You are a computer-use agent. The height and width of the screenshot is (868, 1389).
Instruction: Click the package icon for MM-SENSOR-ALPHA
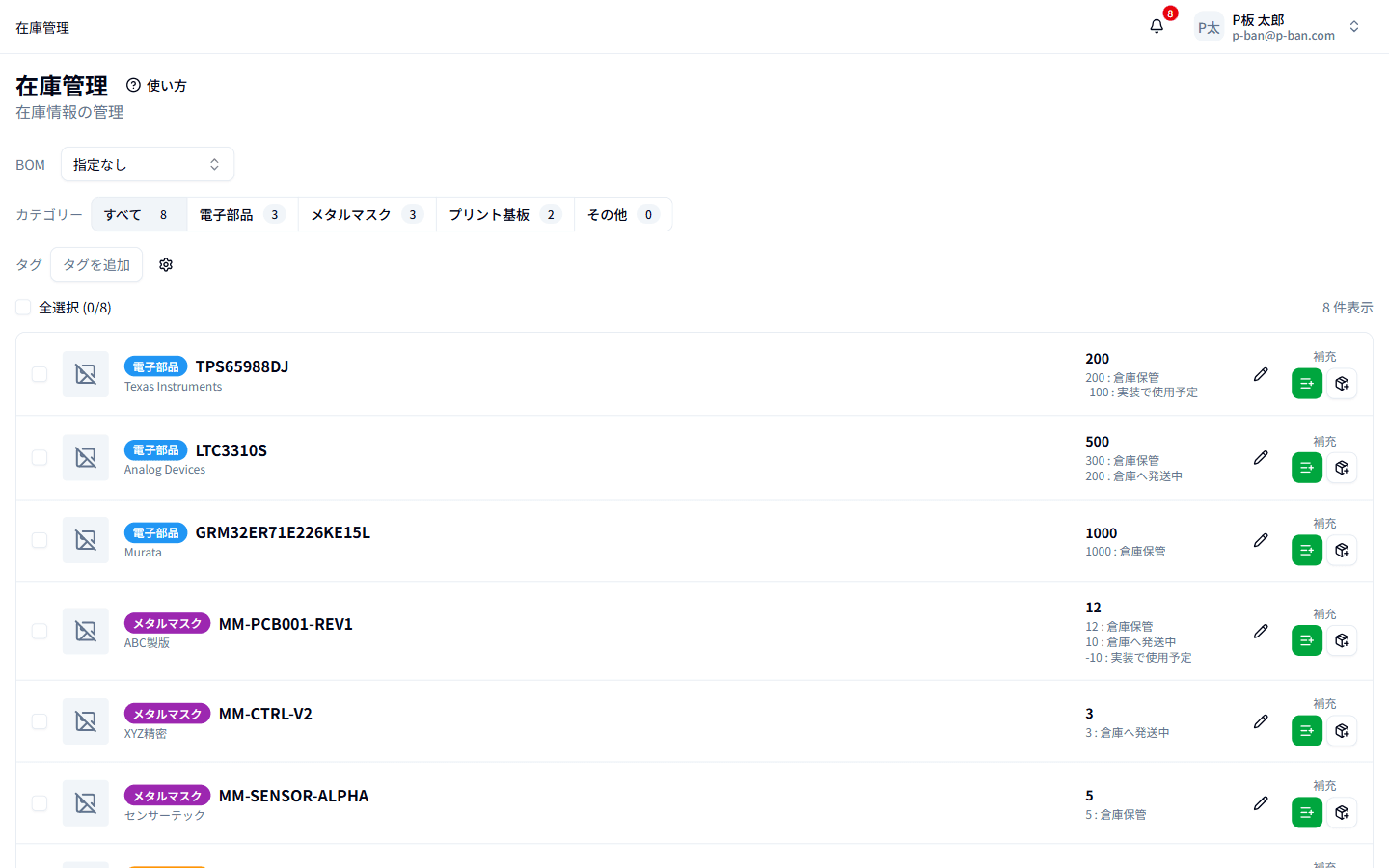point(1342,813)
